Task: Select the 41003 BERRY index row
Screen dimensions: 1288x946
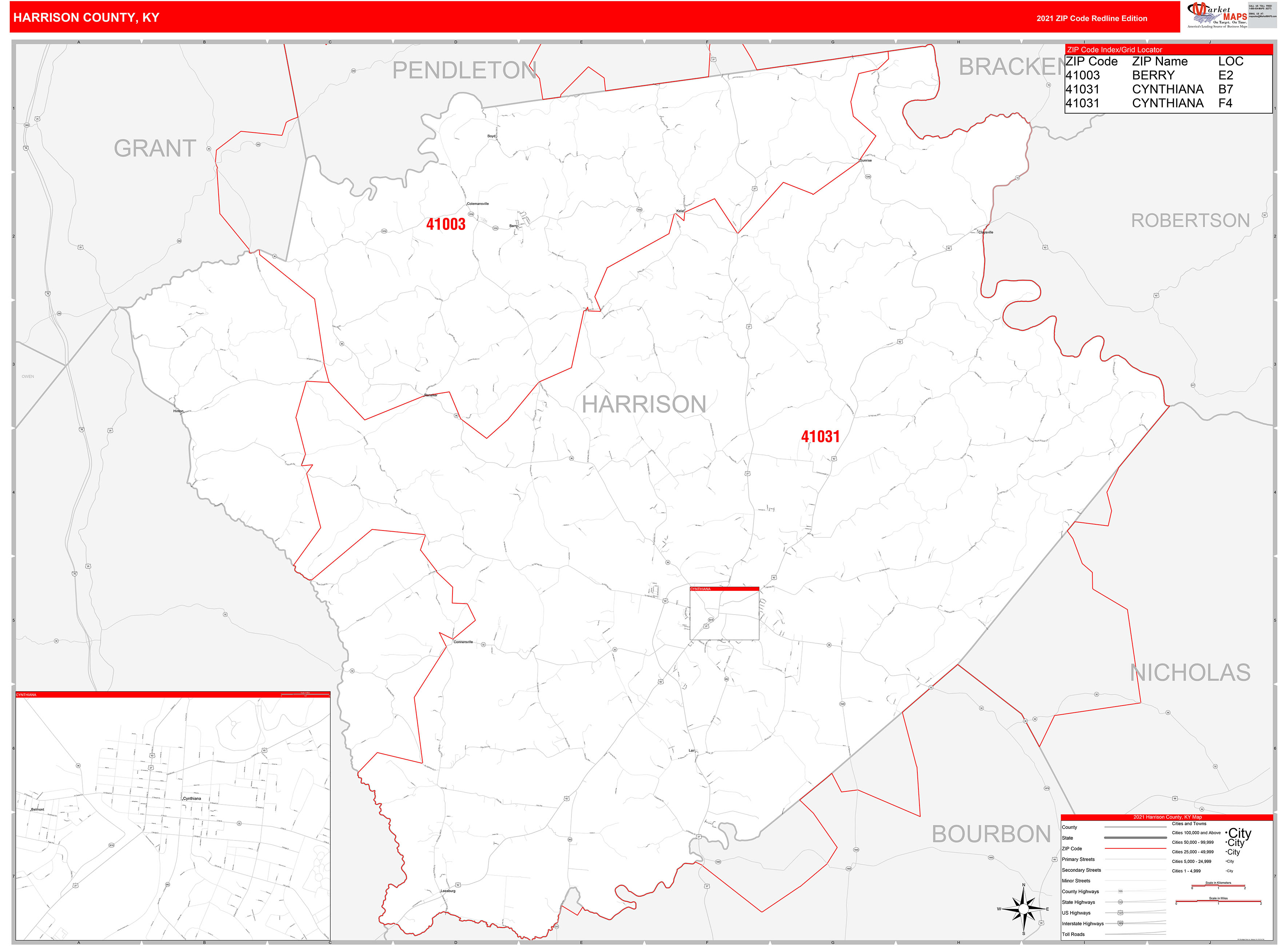Action: [x=1145, y=75]
